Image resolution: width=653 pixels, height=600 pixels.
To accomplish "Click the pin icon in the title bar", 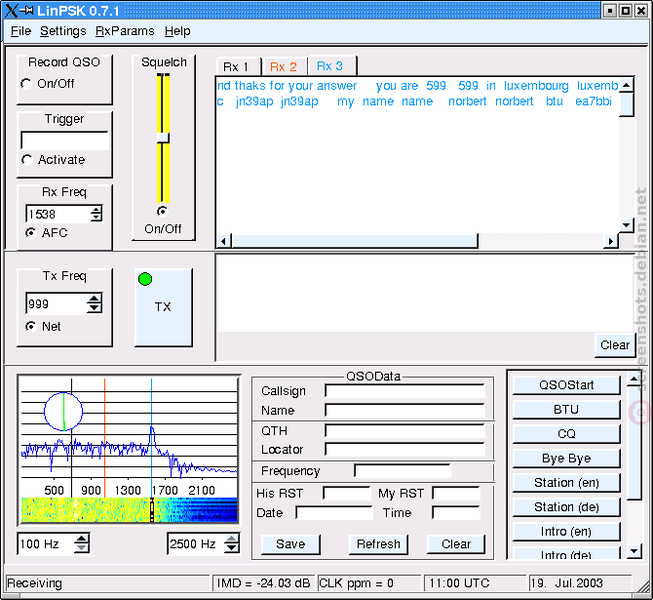I will pos(26,10).
